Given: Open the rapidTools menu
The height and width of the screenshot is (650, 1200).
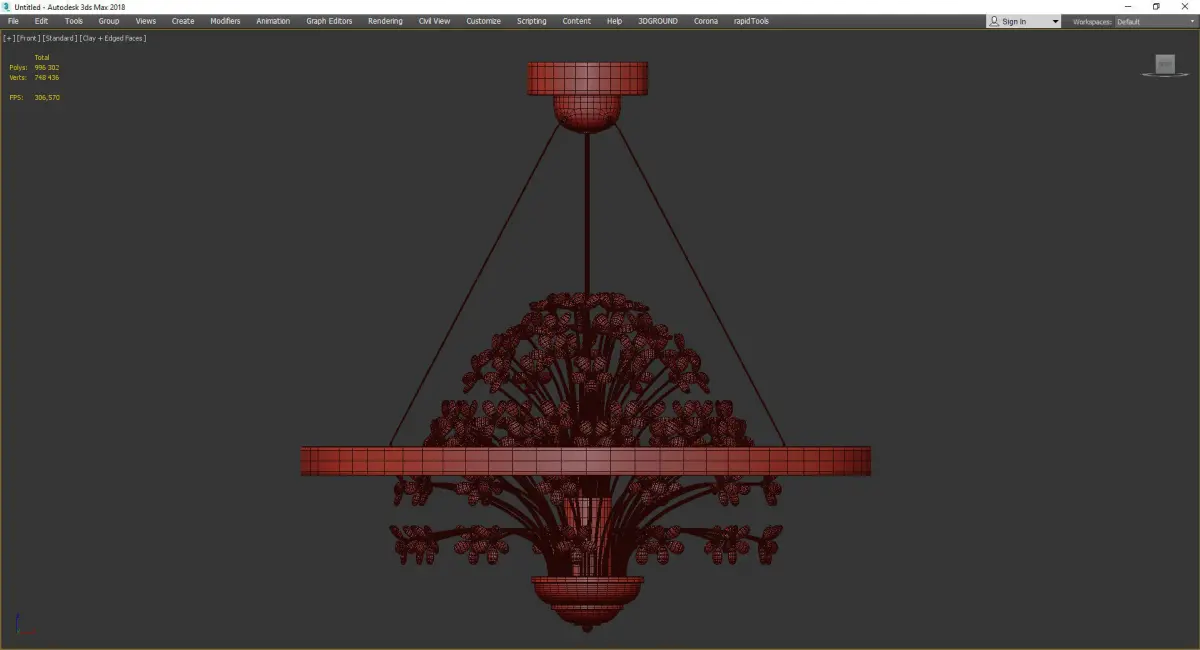Looking at the screenshot, I should coord(751,21).
